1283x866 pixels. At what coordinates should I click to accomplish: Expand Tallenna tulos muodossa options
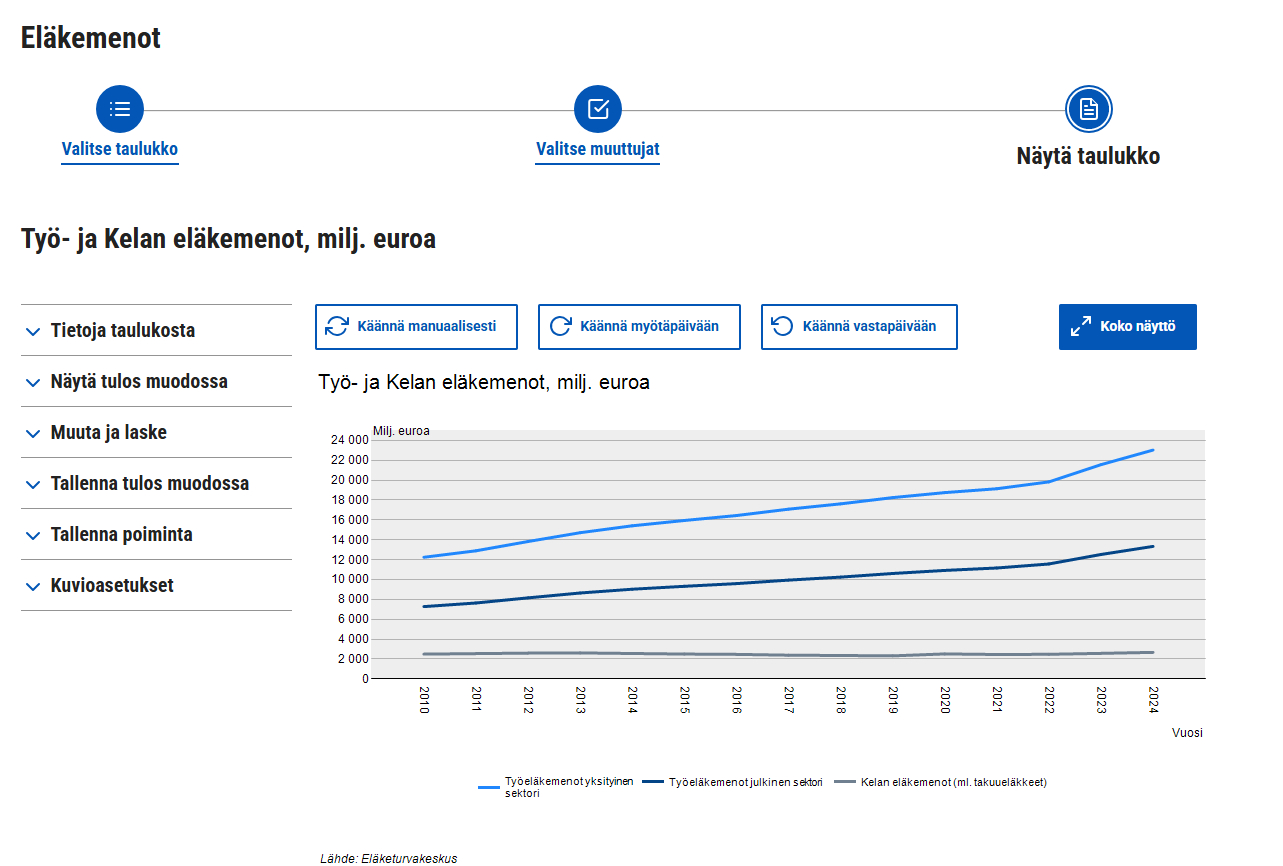tap(150, 484)
